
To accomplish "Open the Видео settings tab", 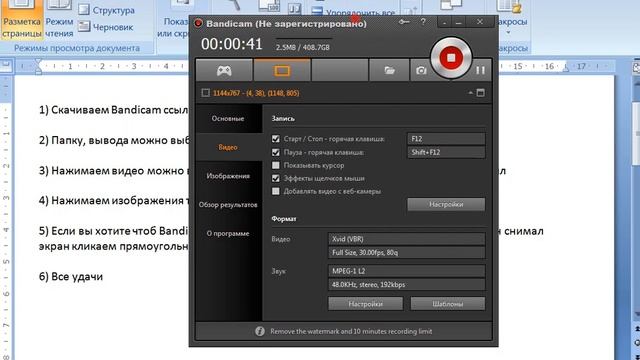I will point(228,147).
